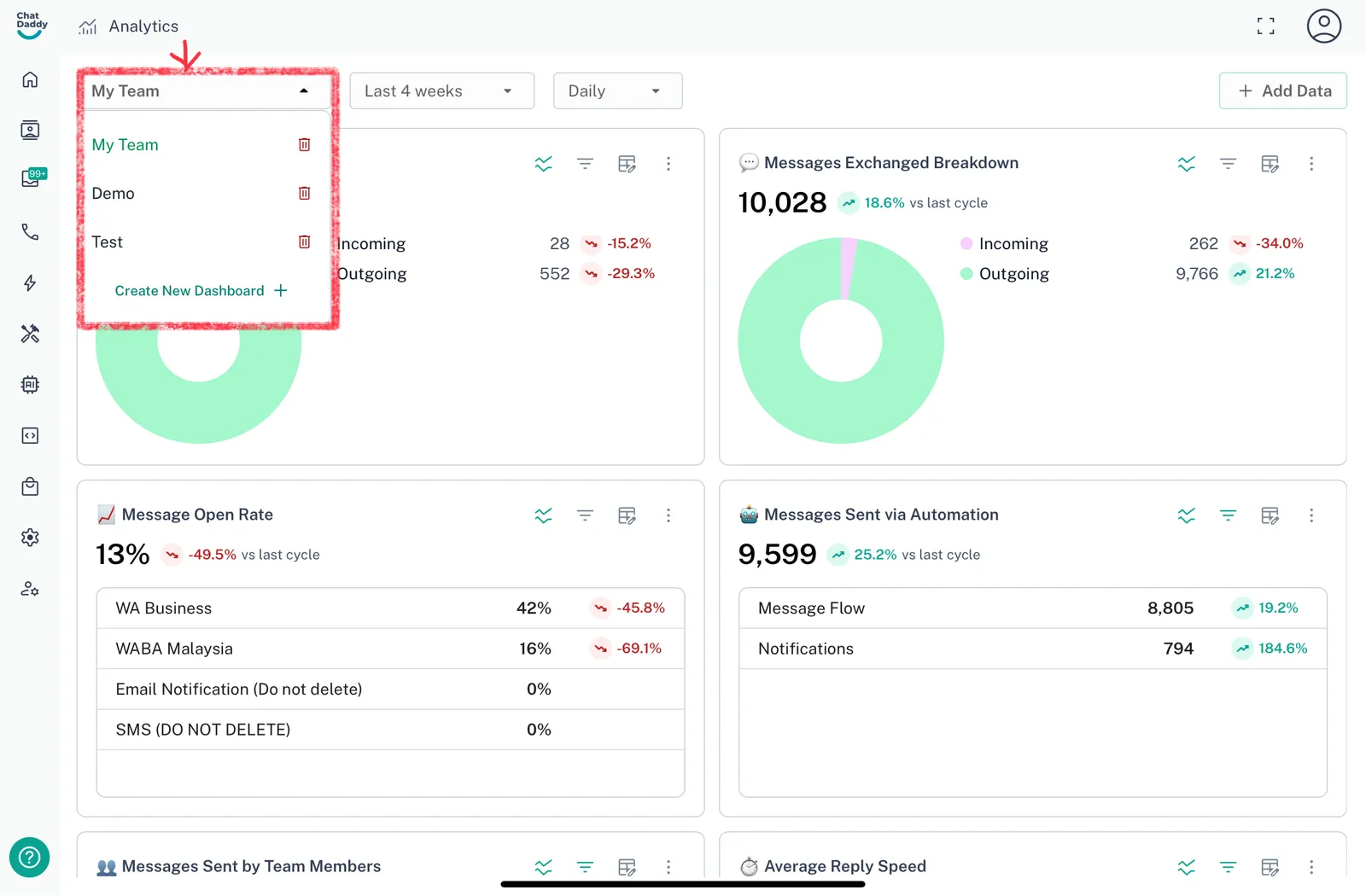This screenshot has height=896, width=1366.
Task: Toggle trend comparison on Messages Exchanged Breakdown
Action: click(x=1186, y=163)
